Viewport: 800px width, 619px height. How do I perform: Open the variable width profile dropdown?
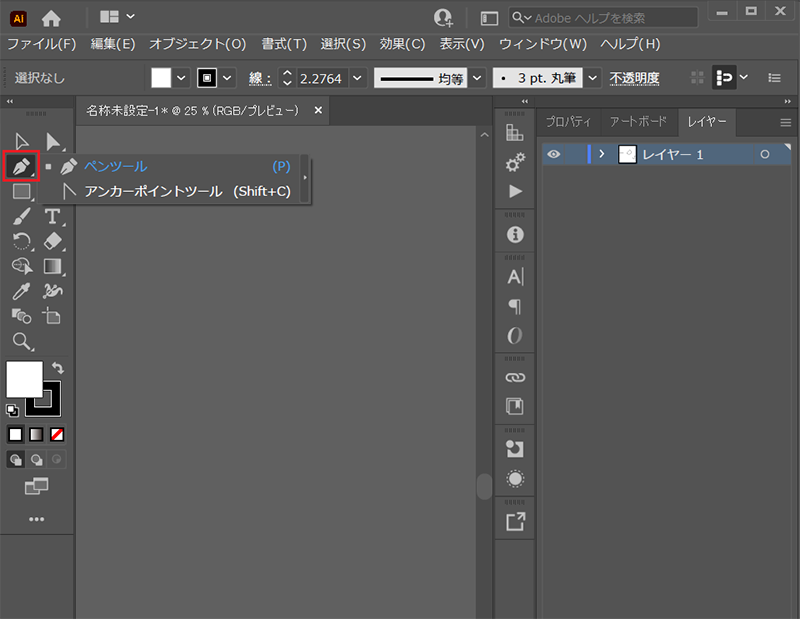click(477, 78)
